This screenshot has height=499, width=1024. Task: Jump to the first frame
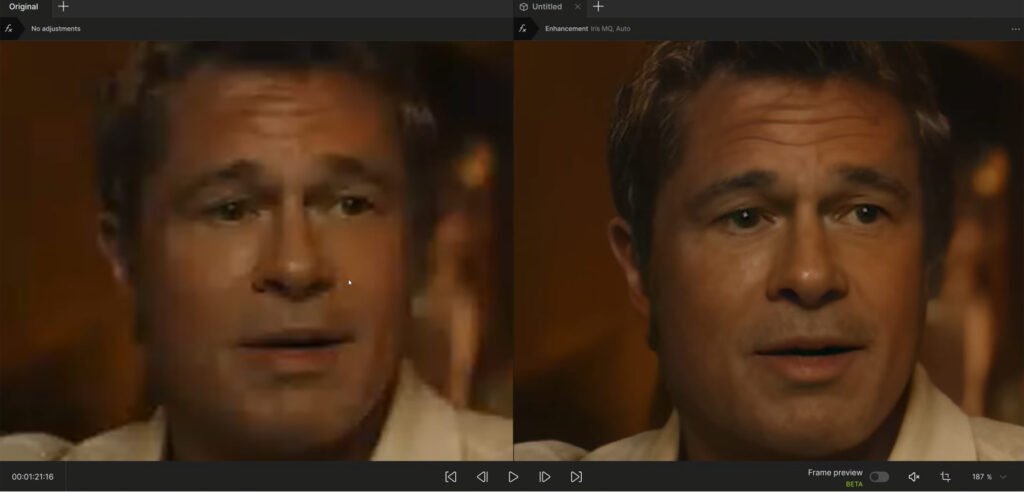451,477
